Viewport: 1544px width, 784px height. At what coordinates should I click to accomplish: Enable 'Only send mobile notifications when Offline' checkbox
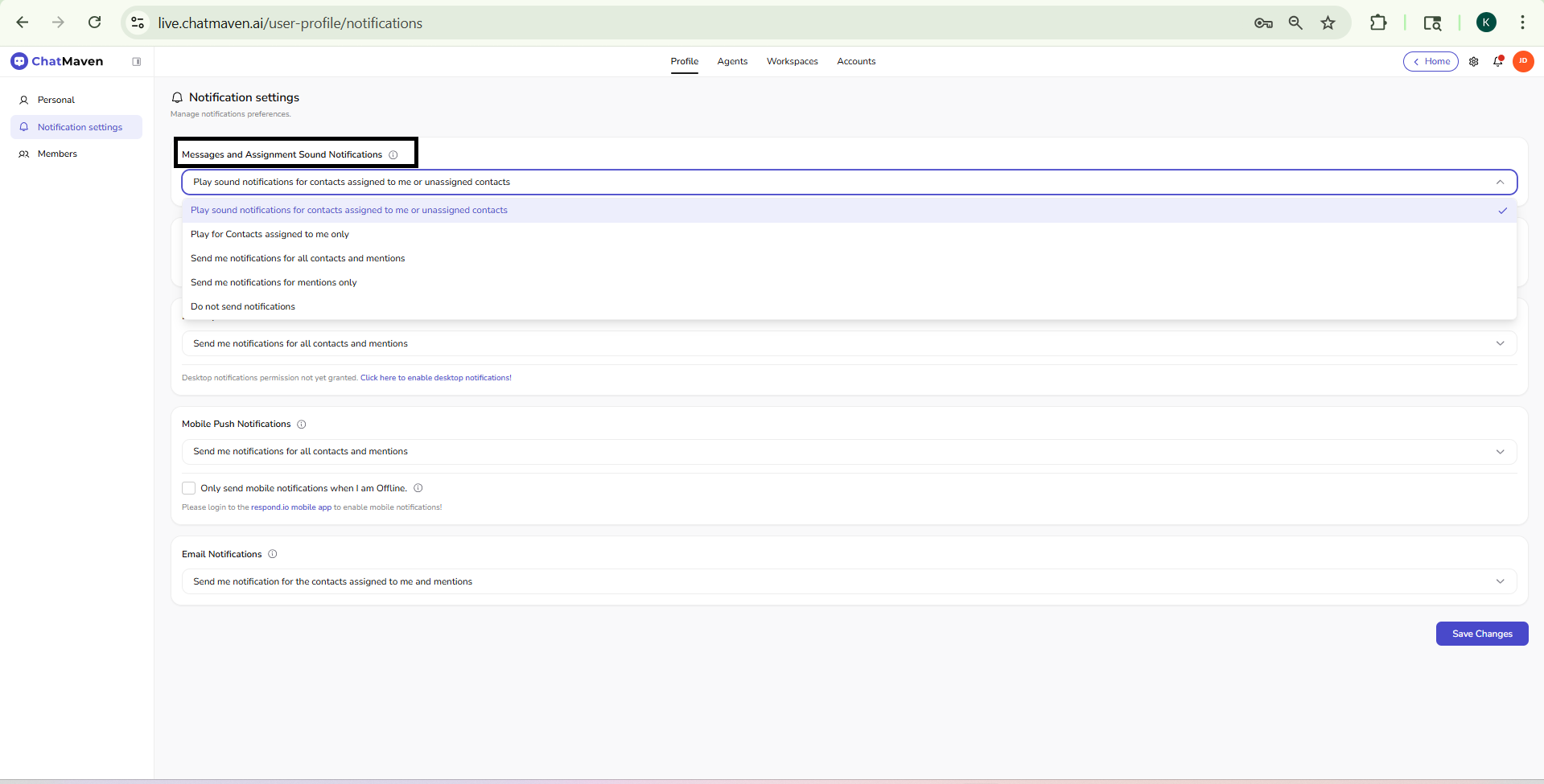coord(189,488)
